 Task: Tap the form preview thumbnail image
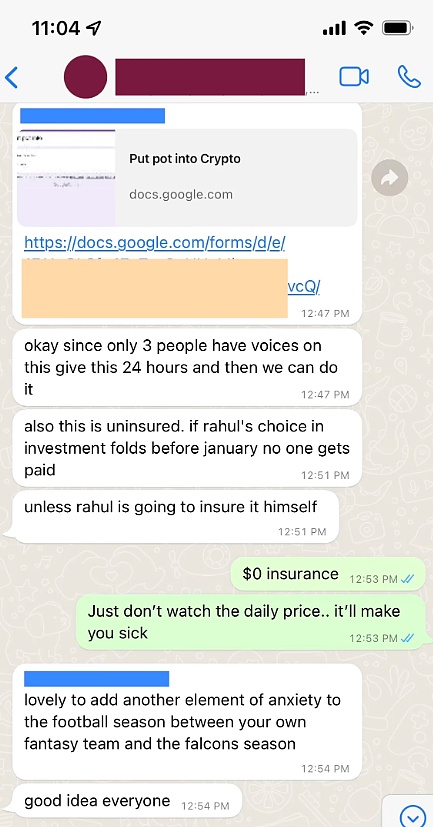click(x=66, y=177)
